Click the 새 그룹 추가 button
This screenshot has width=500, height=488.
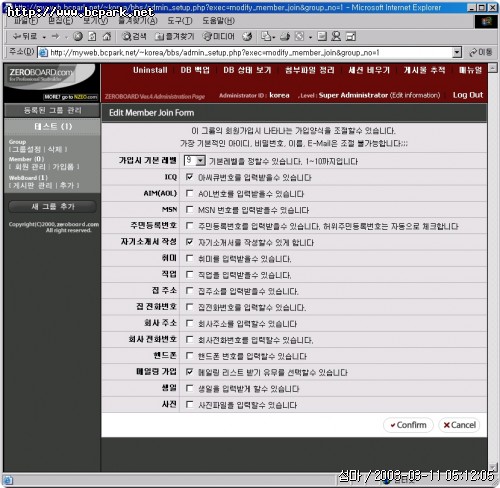[53, 207]
